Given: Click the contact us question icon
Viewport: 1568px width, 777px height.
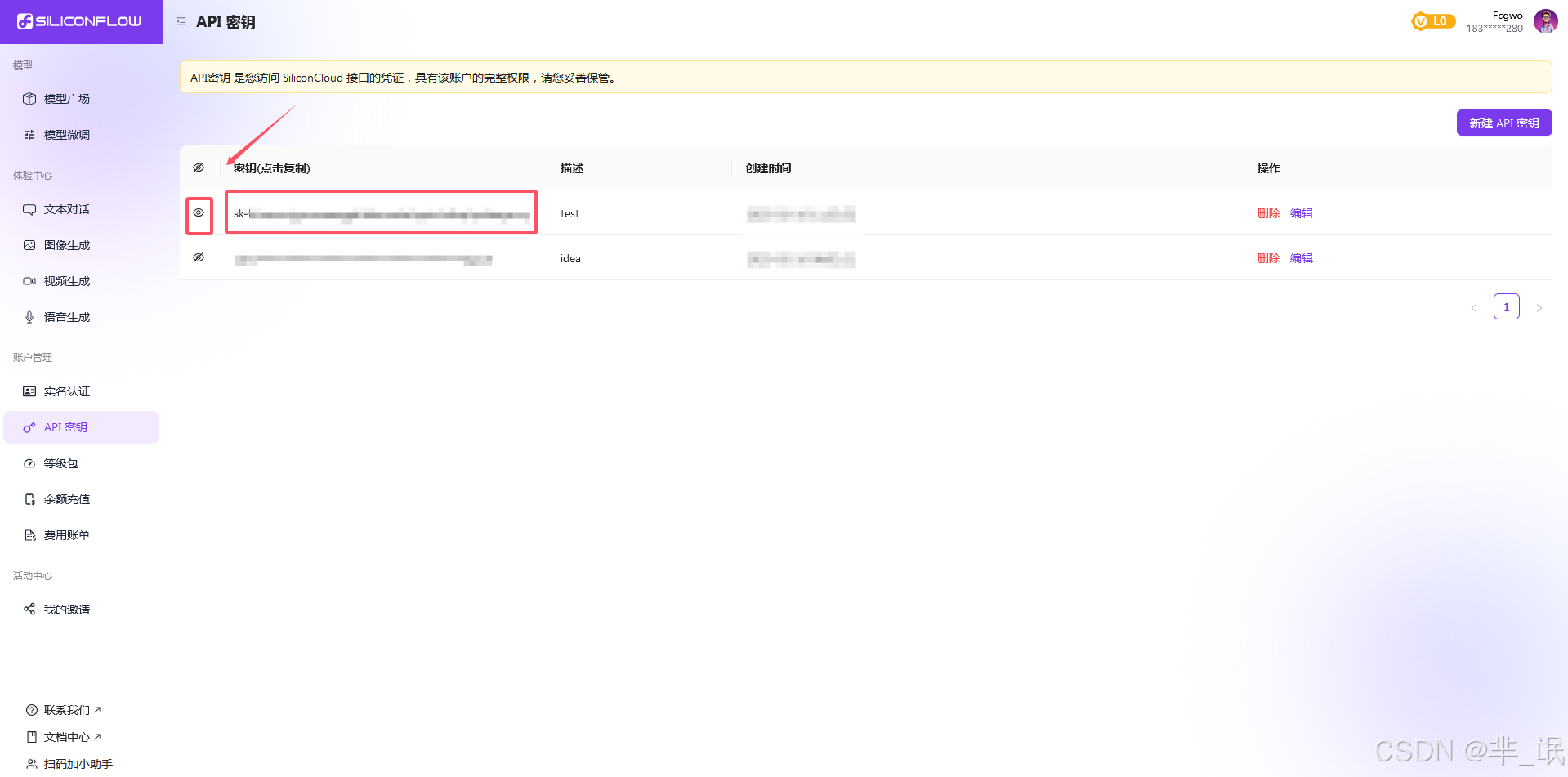Looking at the screenshot, I should point(32,710).
